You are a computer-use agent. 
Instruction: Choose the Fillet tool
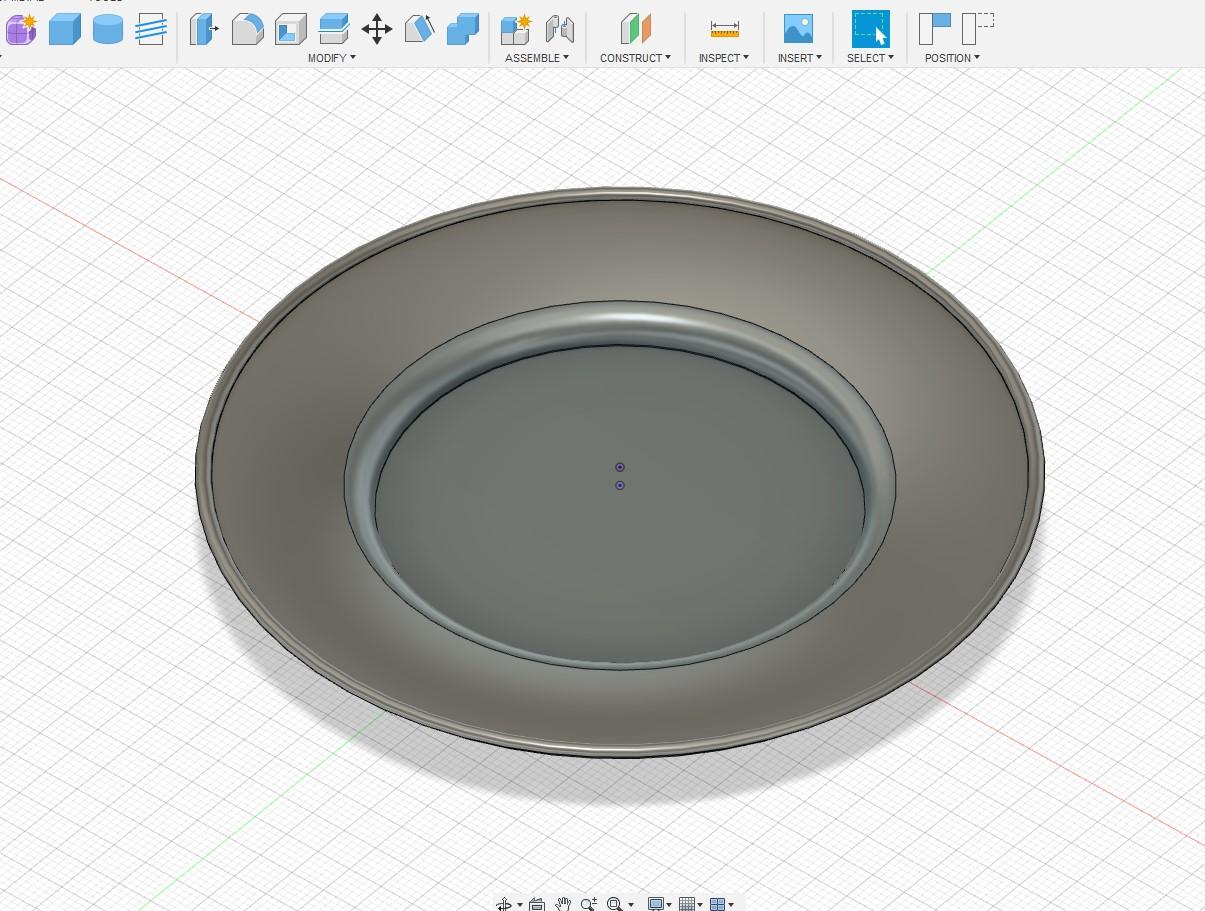pyautogui.click(x=247, y=29)
